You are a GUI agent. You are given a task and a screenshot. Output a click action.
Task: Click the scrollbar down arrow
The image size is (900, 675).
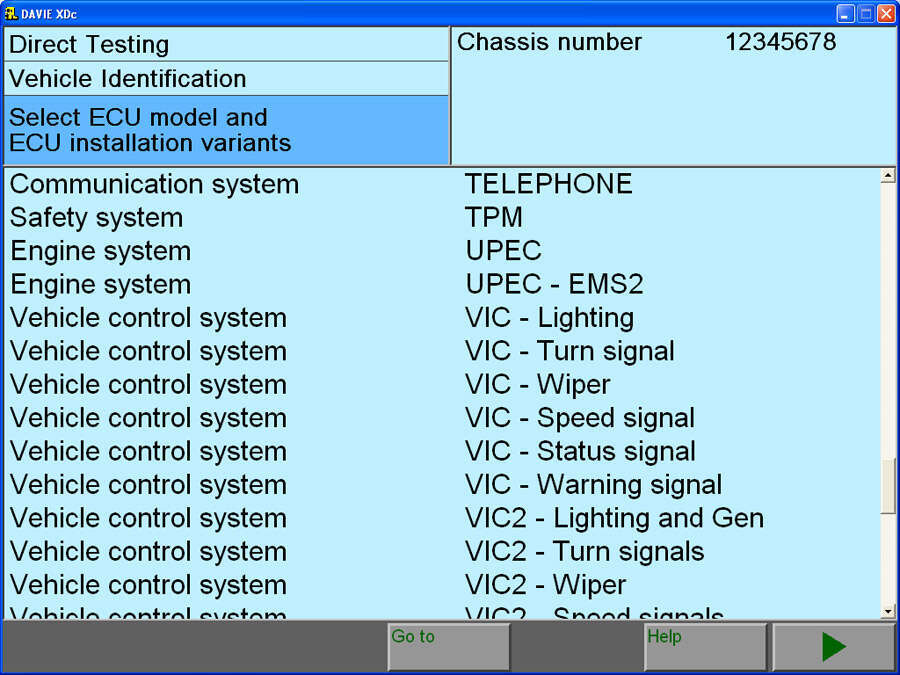[x=888, y=612]
